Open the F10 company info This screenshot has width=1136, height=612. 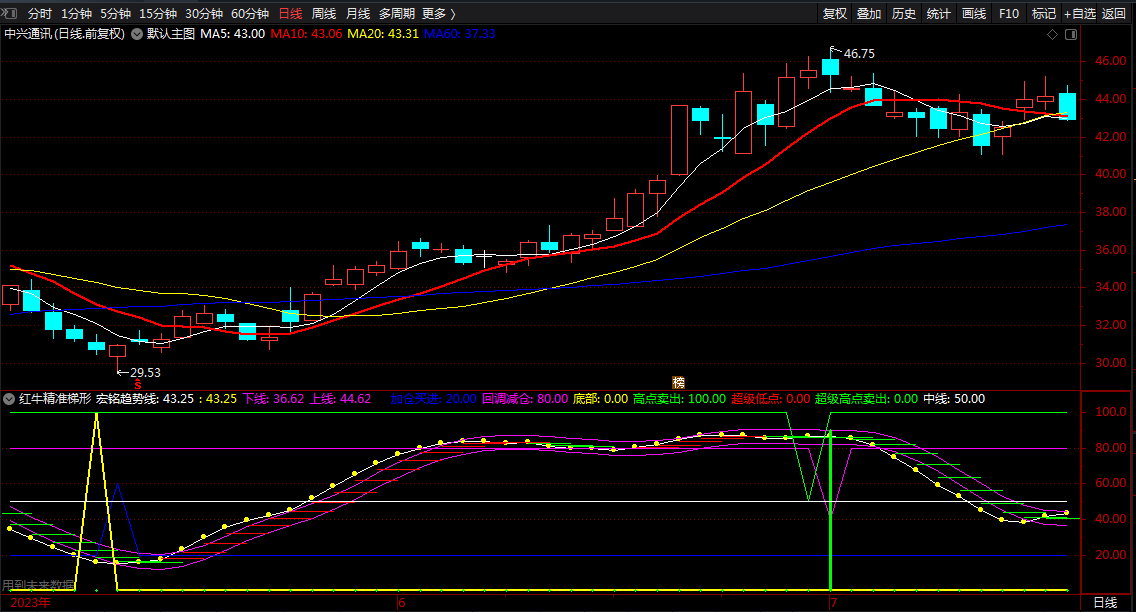coord(1008,14)
